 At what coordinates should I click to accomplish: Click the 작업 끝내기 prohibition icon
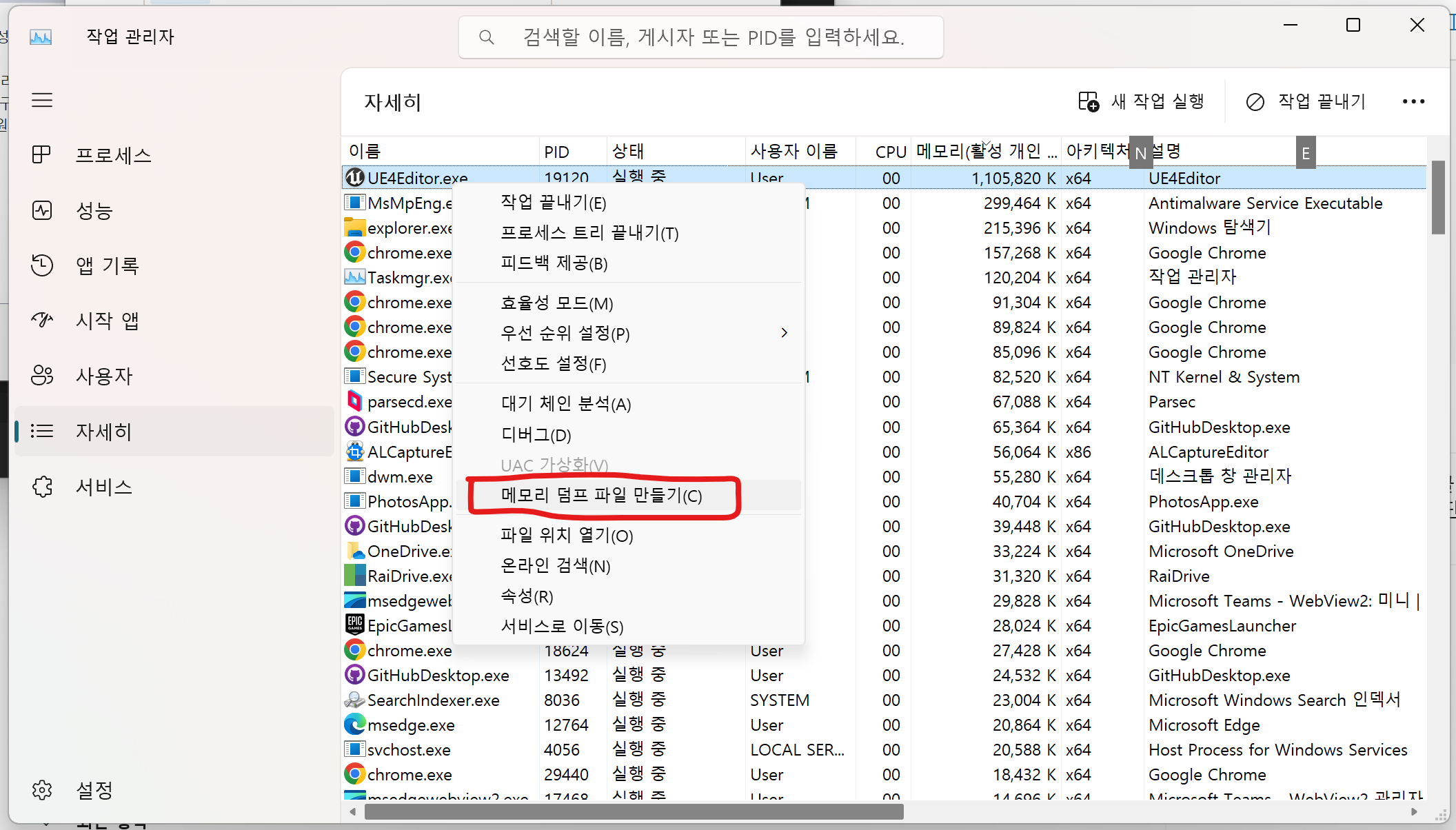click(1255, 102)
